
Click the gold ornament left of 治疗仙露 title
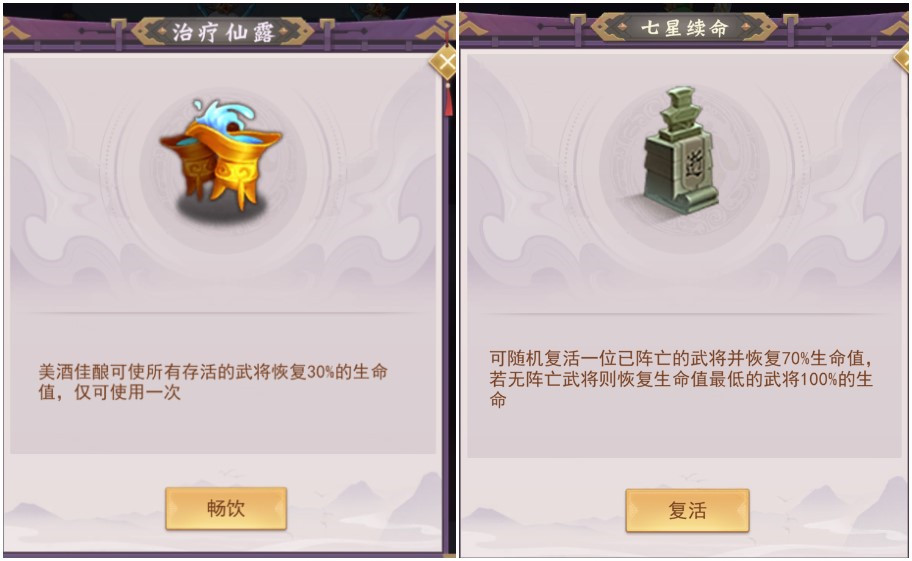(x=149, y=31)
